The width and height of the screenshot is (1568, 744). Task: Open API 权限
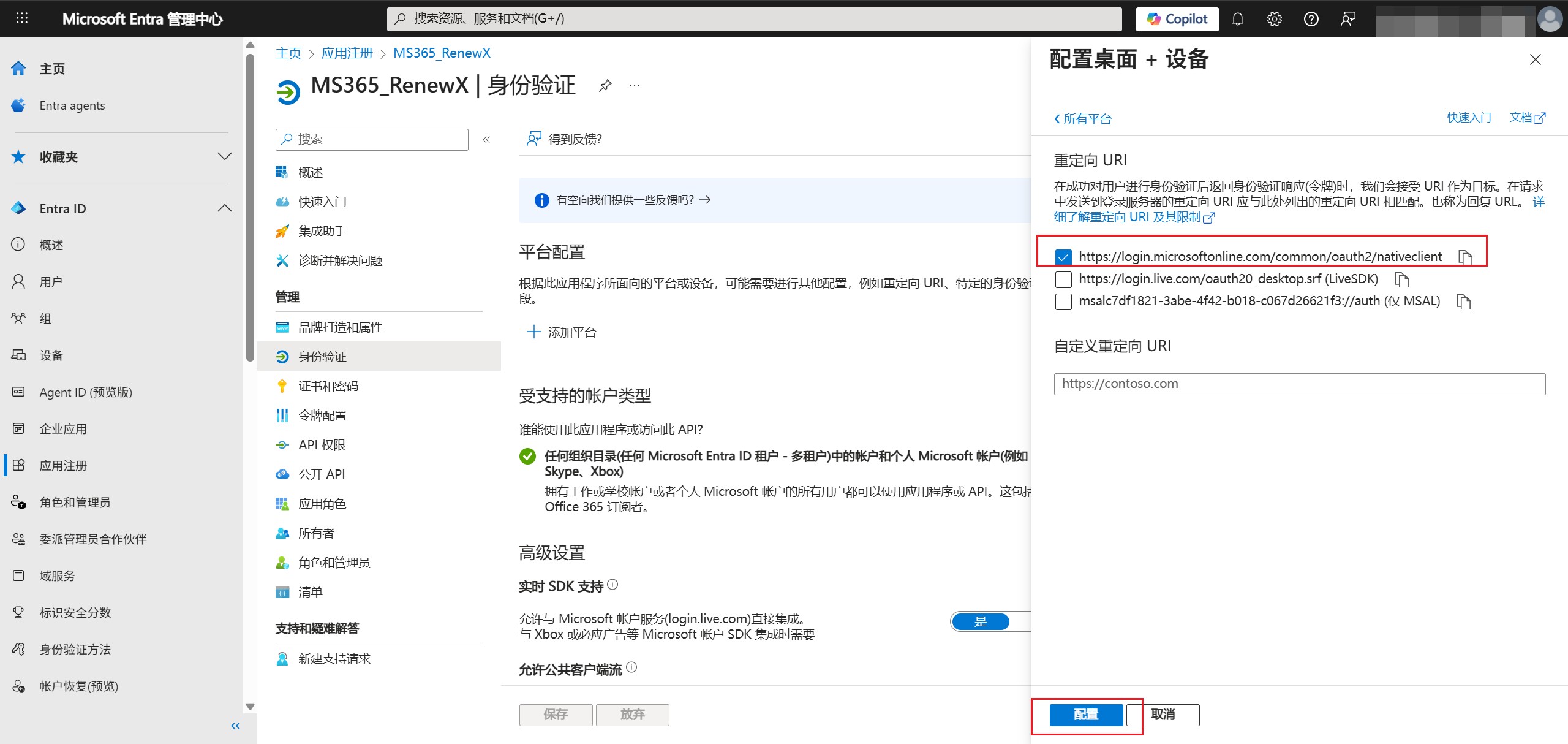pos(322,445)
